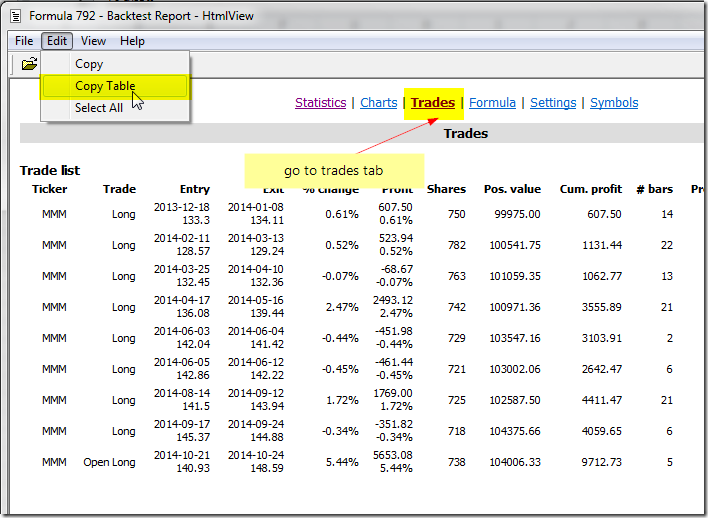Image resolution: width=708 pixels, height=518 pixels.
Task: Open the Charts link
Action: coord(378,103)
